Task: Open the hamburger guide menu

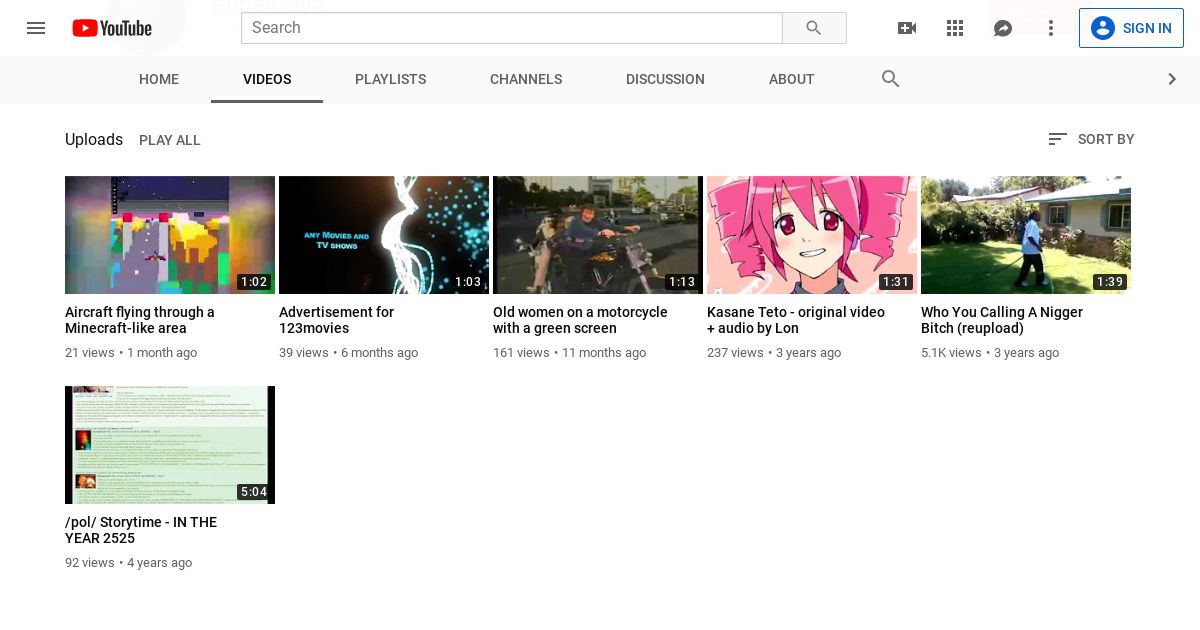Action: point(36,28)
